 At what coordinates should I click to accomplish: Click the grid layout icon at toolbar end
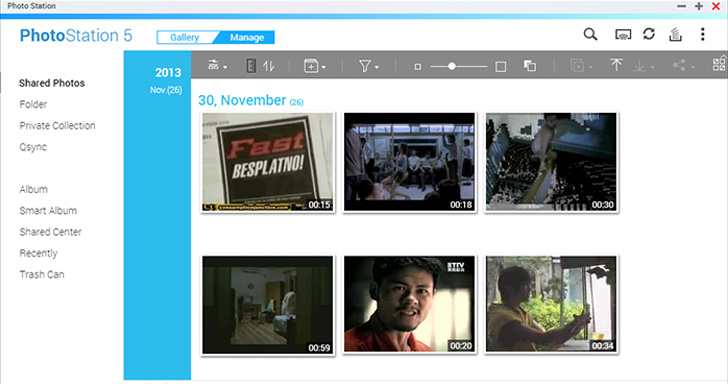[719, 64]
